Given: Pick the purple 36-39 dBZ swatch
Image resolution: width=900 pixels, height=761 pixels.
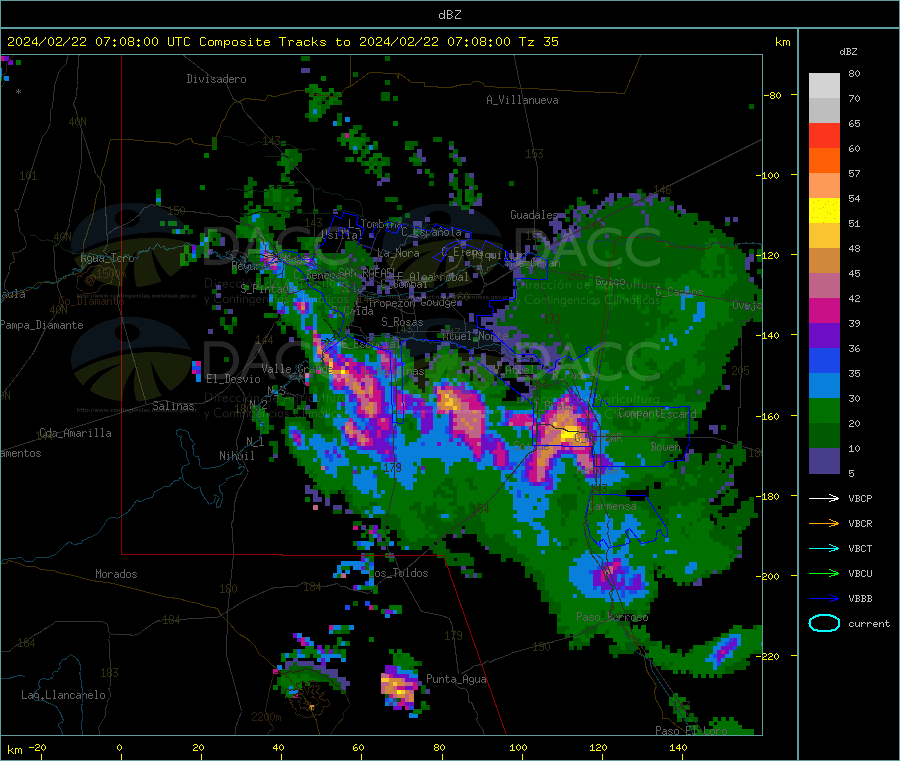Looking at the screenshot, I should [824, 336].
